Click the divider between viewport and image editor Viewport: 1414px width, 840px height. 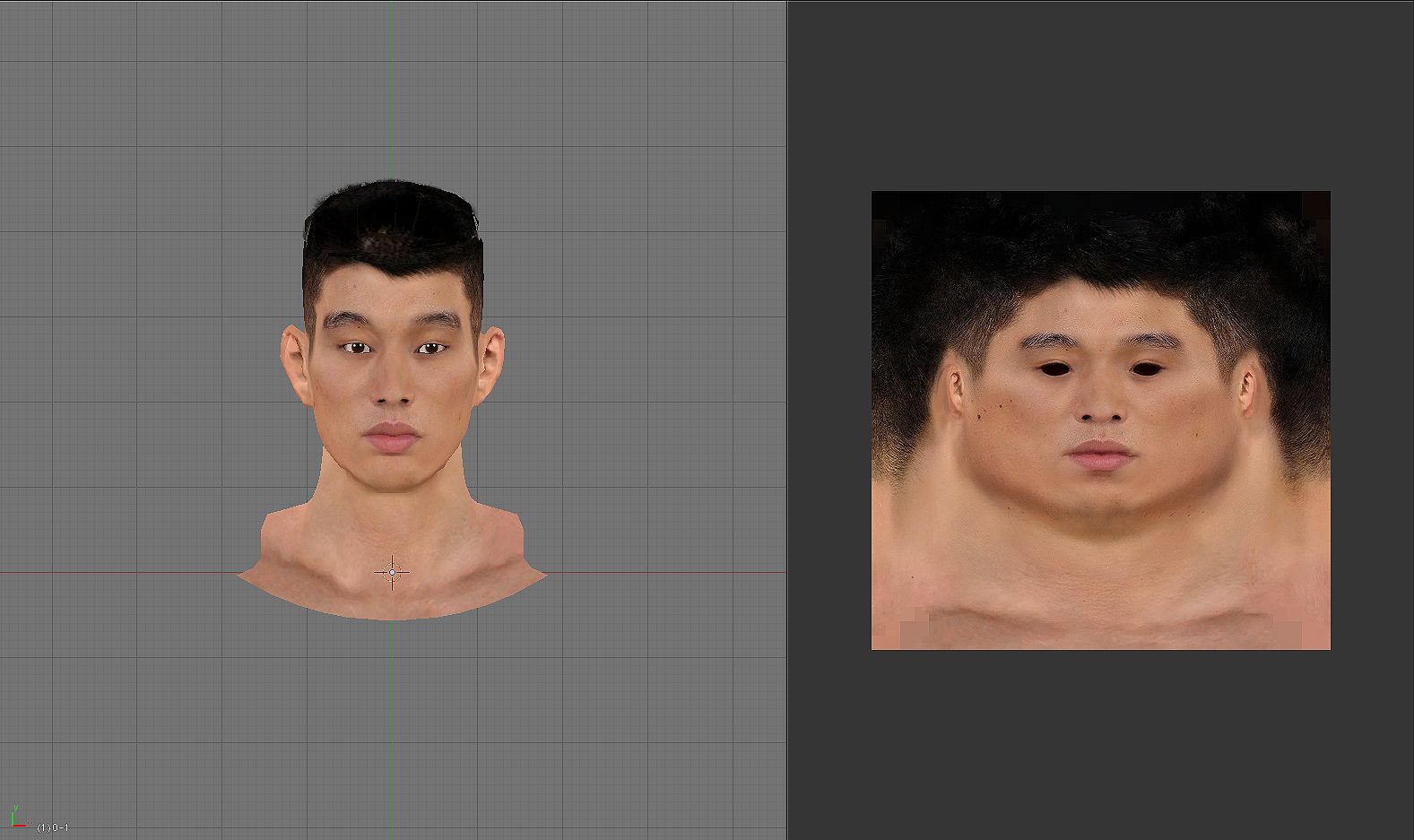[x=787, y=420]
